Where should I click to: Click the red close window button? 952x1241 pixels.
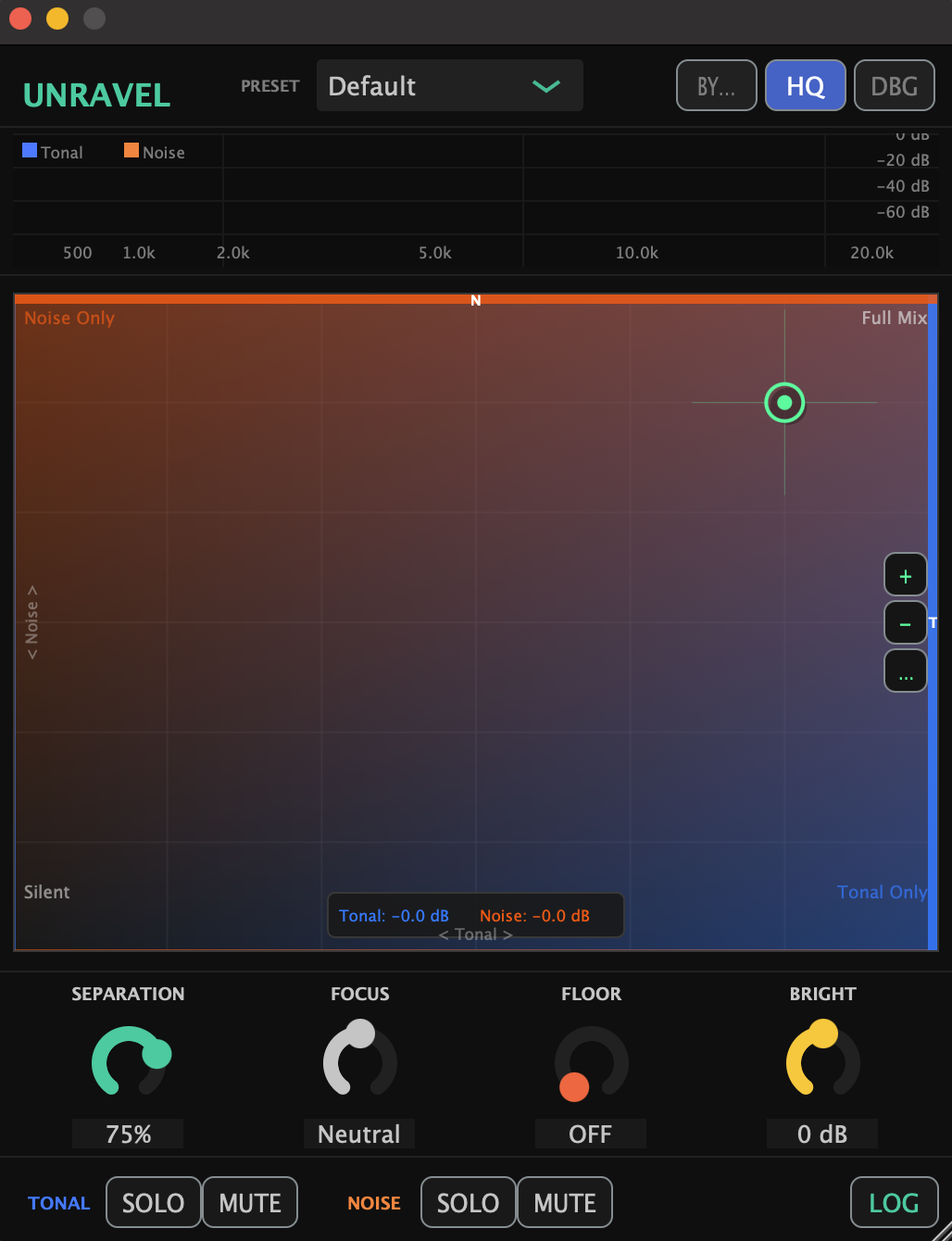pos(20,19)
